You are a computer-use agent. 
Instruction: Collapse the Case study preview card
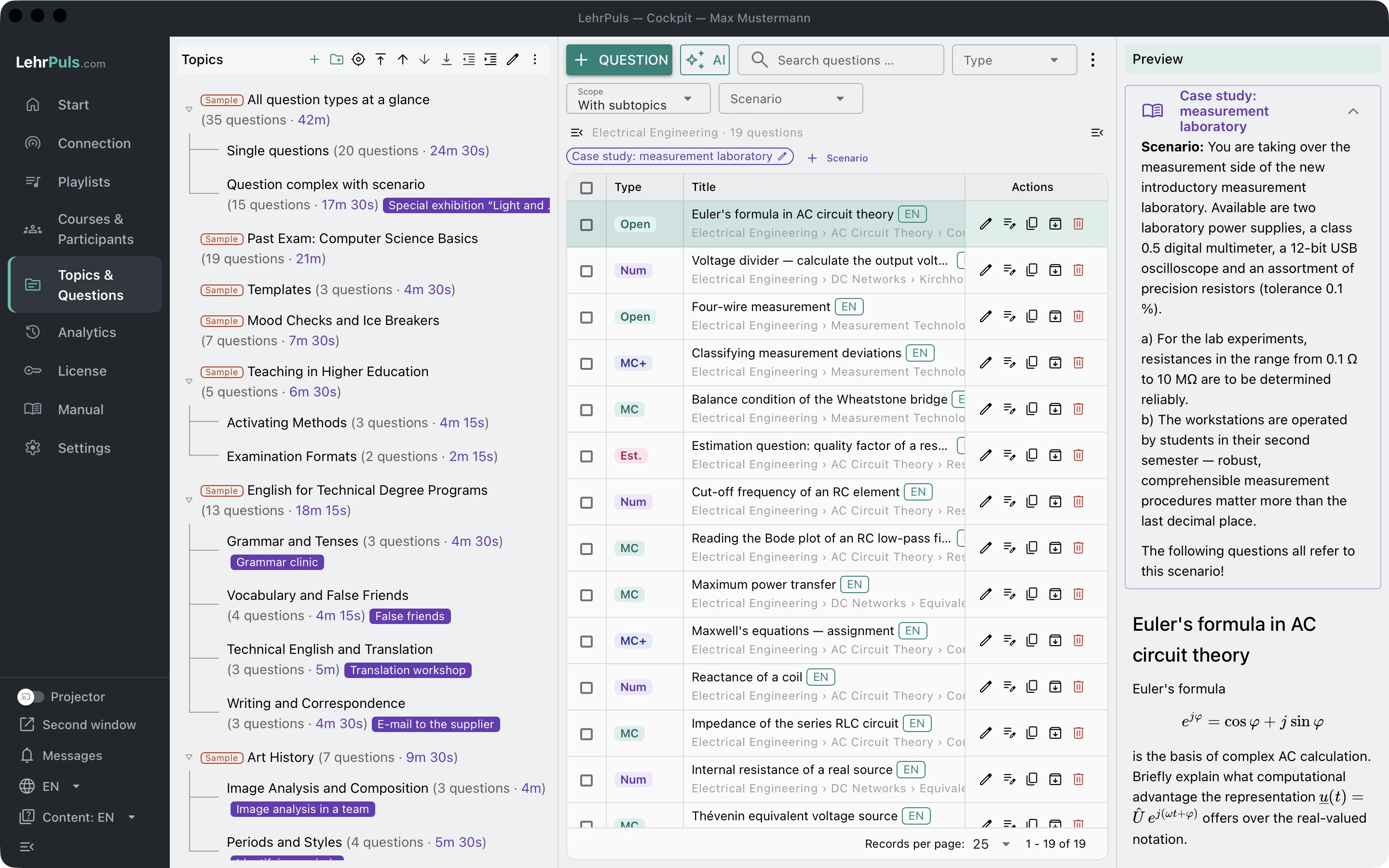(x=1353, y=111)
